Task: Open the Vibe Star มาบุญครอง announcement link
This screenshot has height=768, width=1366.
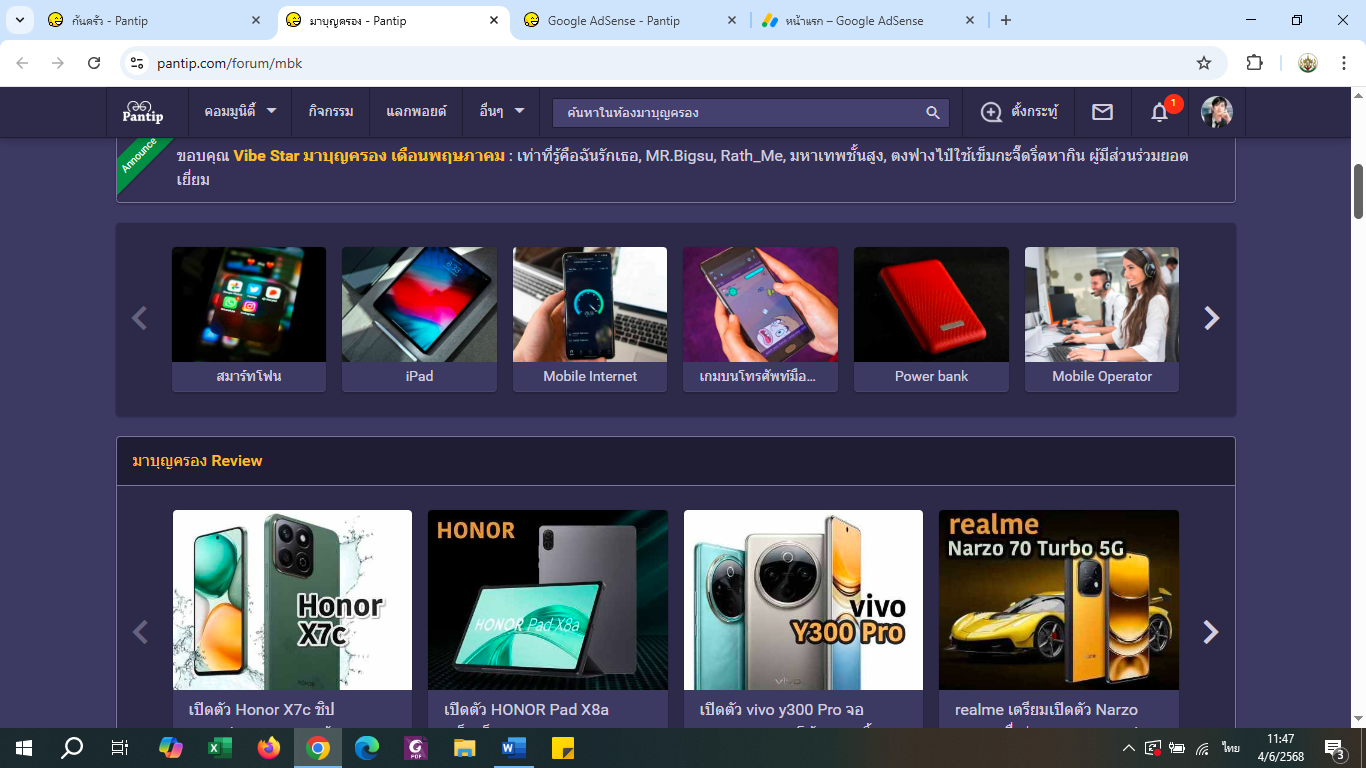Action: [x=369, y=156]
